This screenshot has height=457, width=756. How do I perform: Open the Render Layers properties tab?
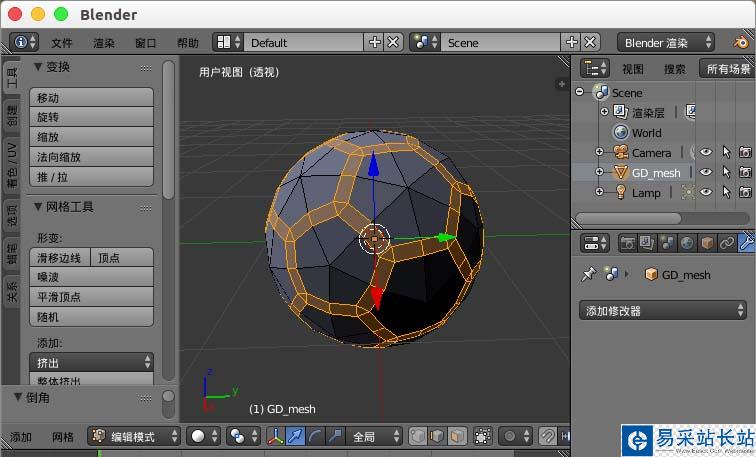[647, 243]
